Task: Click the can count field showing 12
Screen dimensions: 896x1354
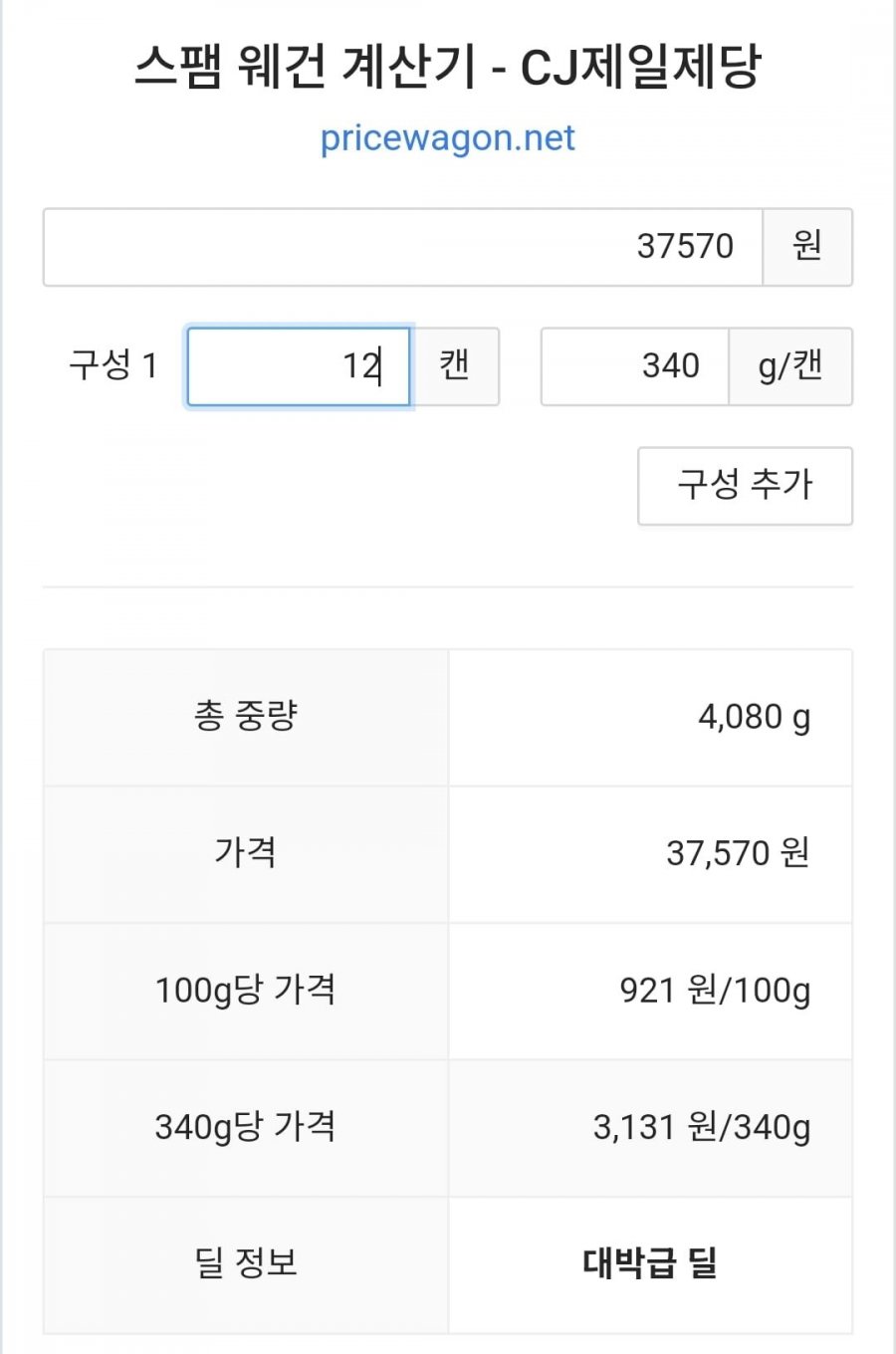Action: (299, 366)
